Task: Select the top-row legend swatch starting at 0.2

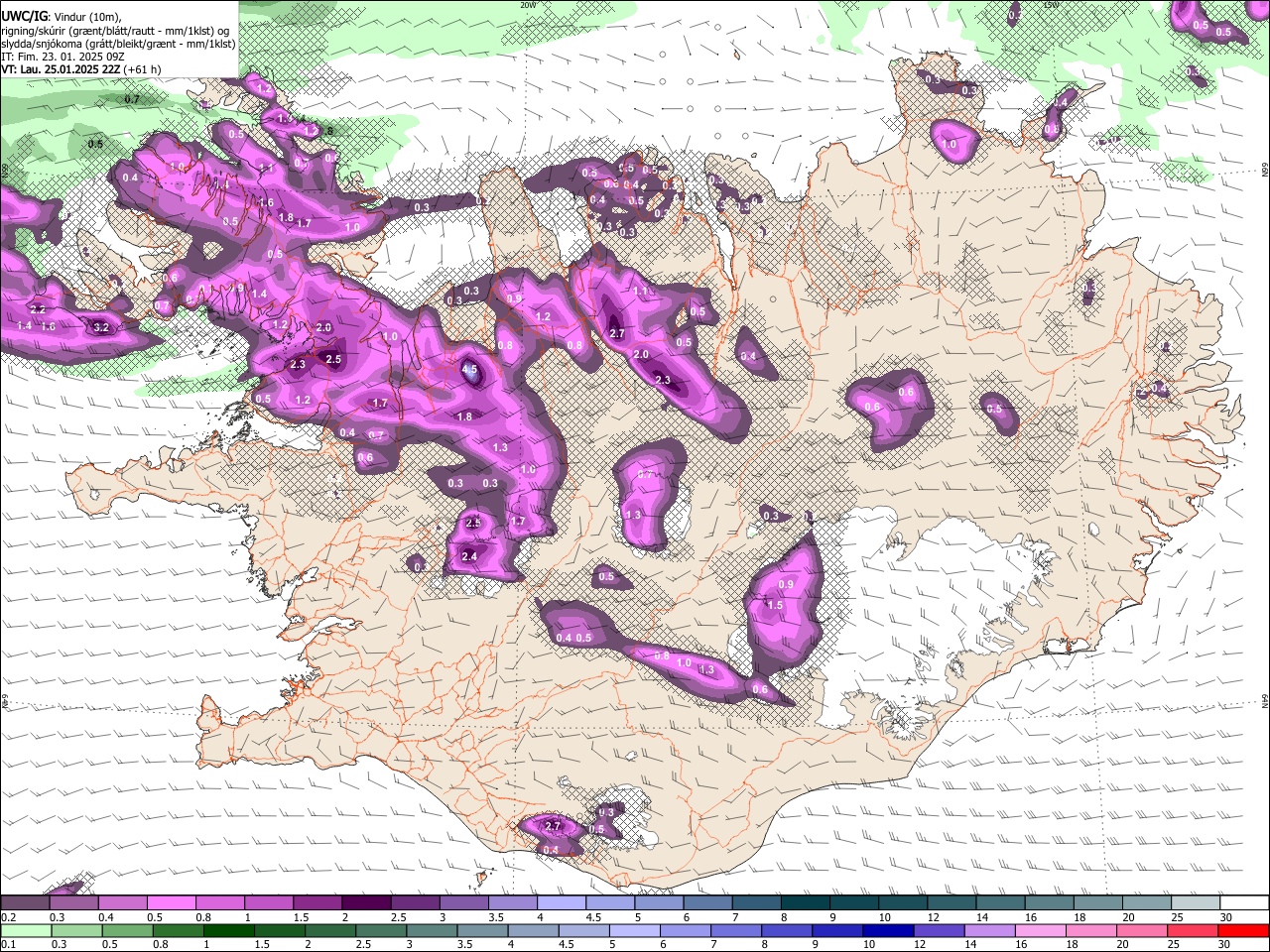Action: (26, 903)
